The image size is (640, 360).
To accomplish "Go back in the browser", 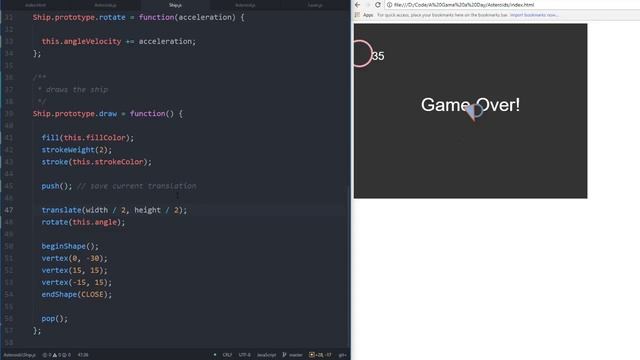I will click(x=358, y=5).
